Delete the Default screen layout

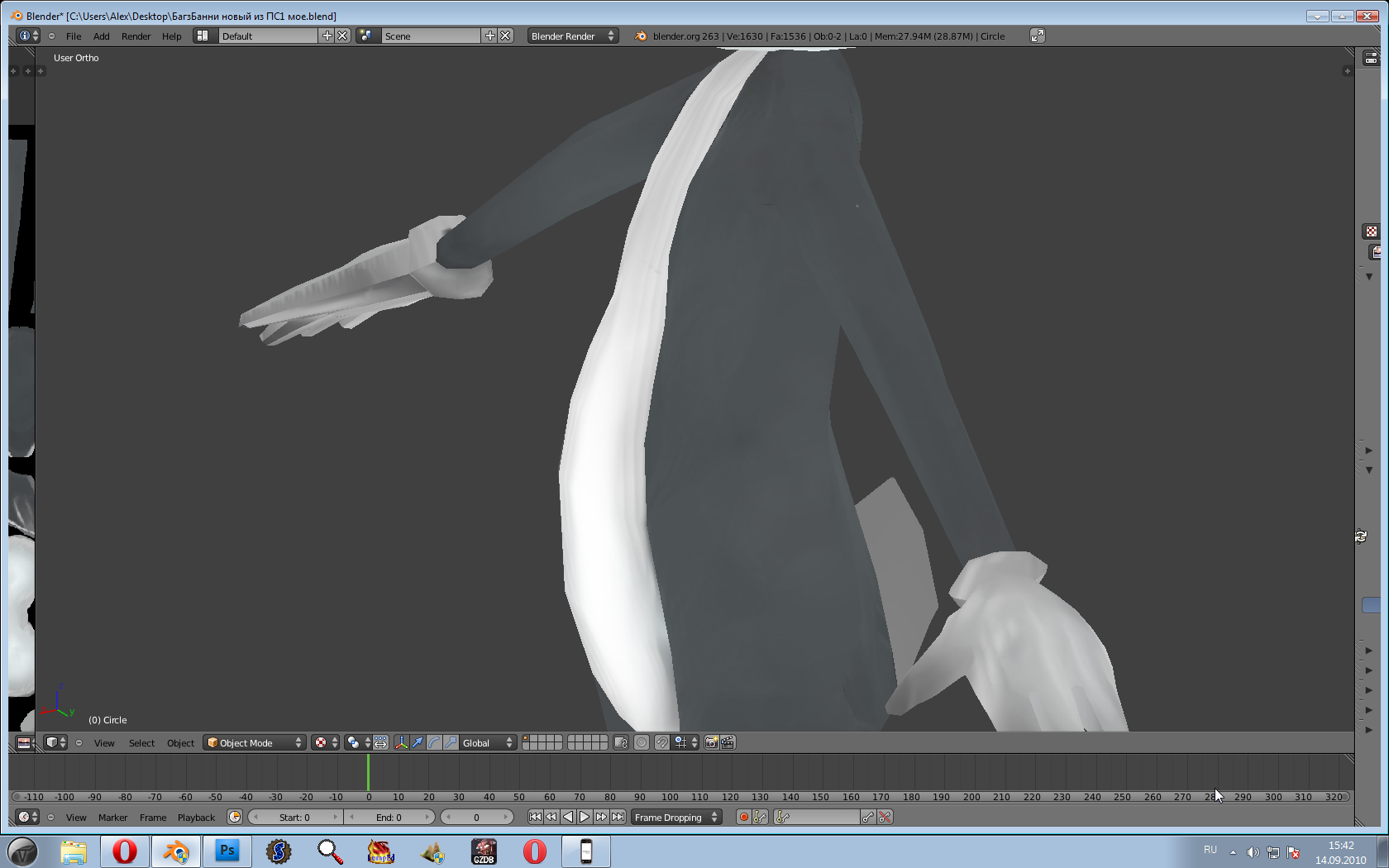[342, 36]
